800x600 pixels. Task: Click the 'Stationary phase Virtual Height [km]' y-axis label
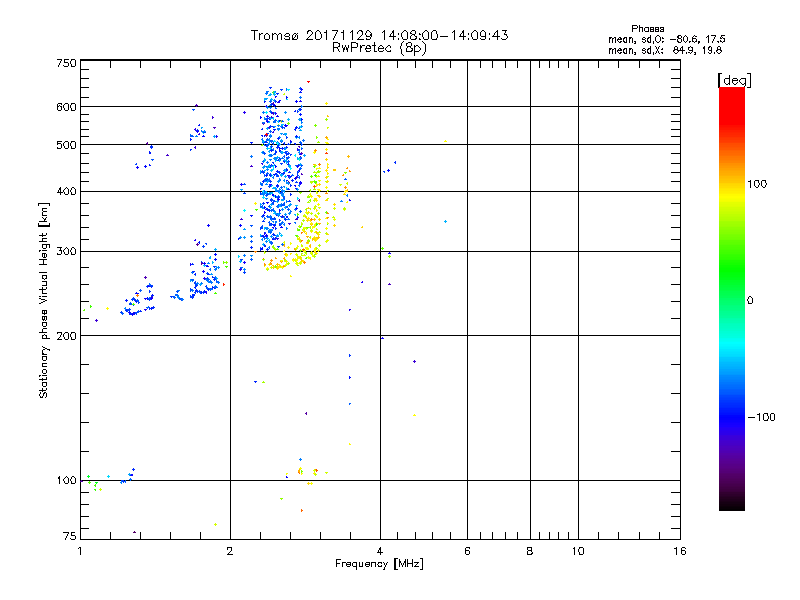(44, 300)
